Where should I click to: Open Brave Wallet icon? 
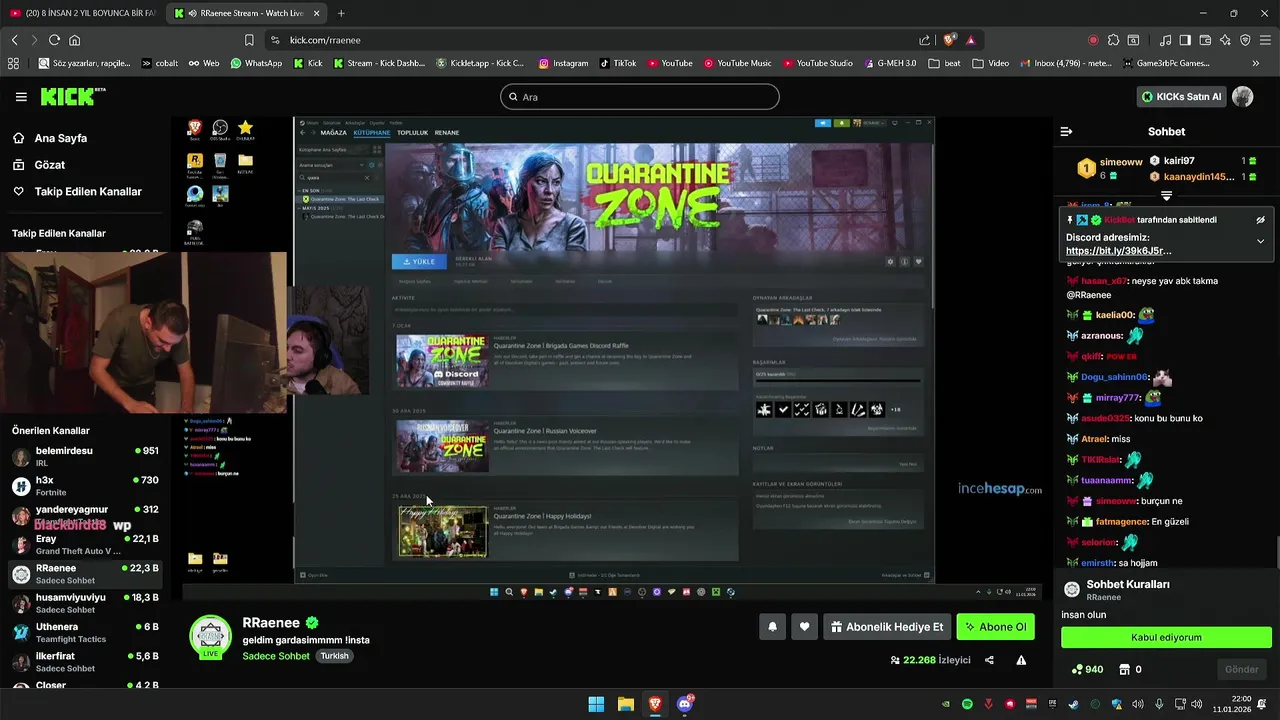1205,40
